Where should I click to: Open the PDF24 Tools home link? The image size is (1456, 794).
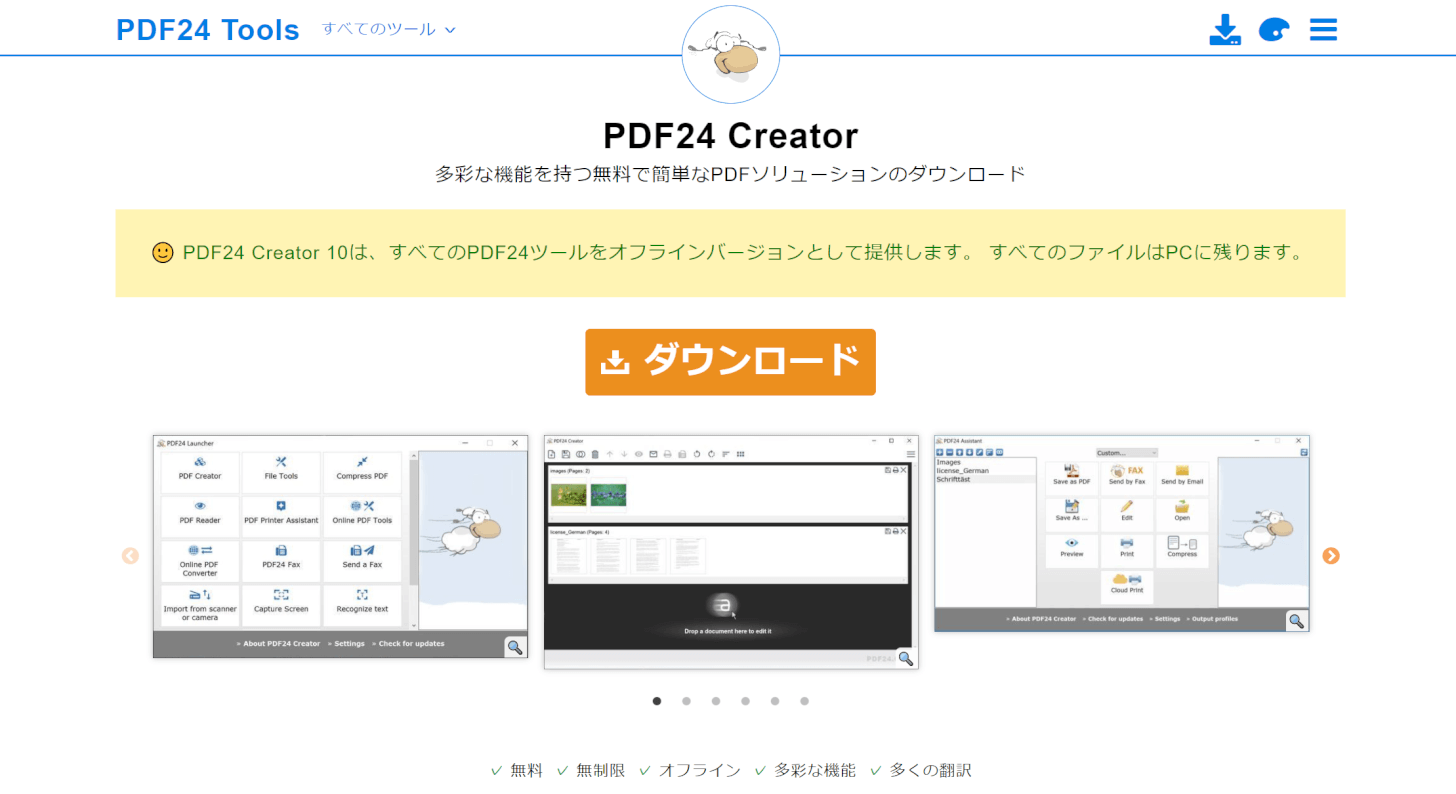[208, 30]
